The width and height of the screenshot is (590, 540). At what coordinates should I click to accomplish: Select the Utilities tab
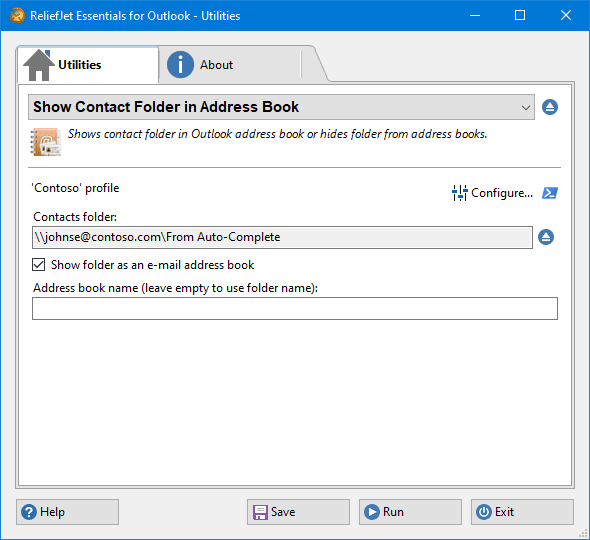88,65
